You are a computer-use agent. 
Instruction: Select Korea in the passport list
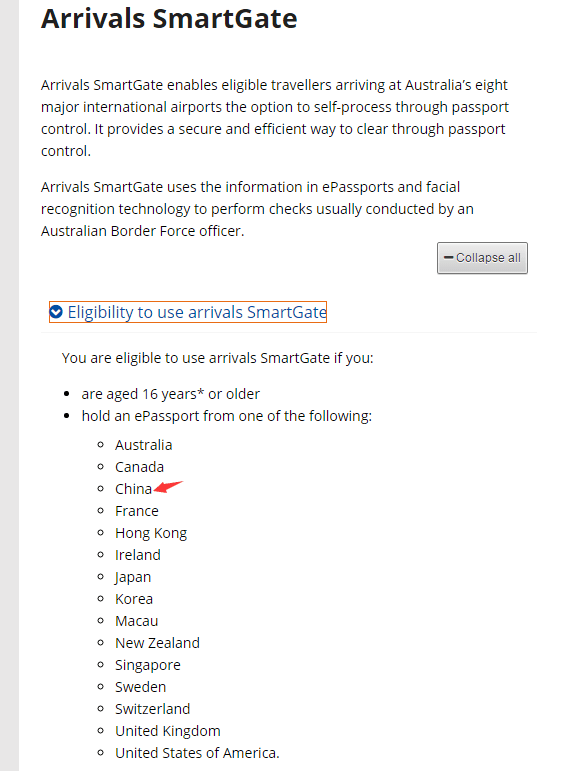(x=134, y=599)
